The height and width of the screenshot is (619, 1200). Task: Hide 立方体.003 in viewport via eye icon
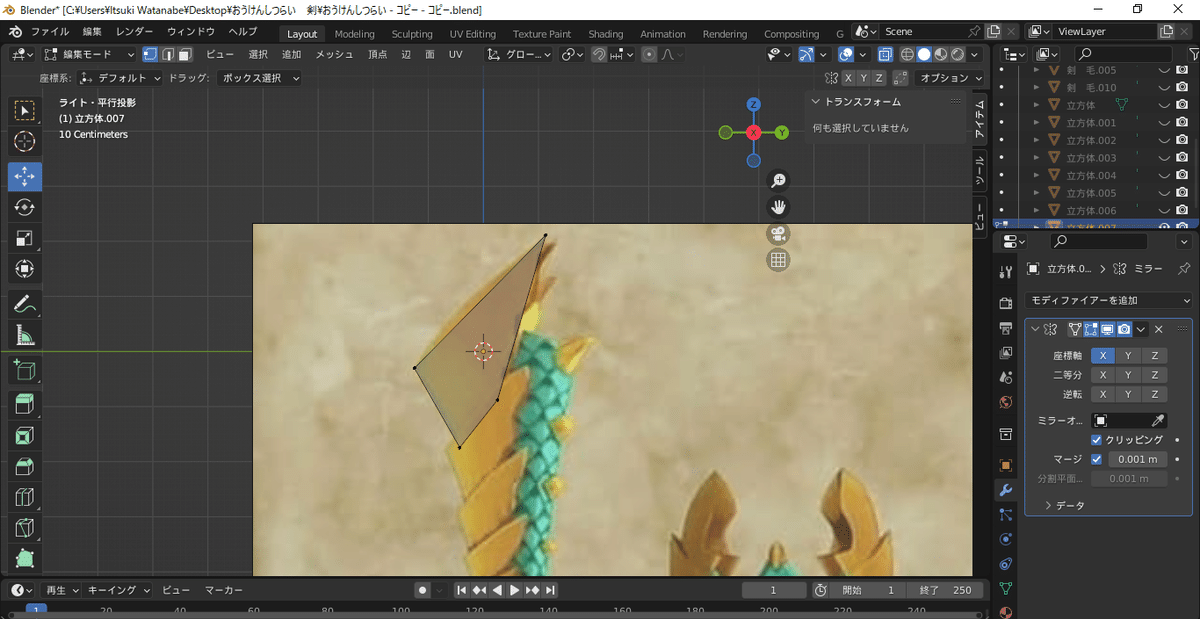tap(1164, 158)
